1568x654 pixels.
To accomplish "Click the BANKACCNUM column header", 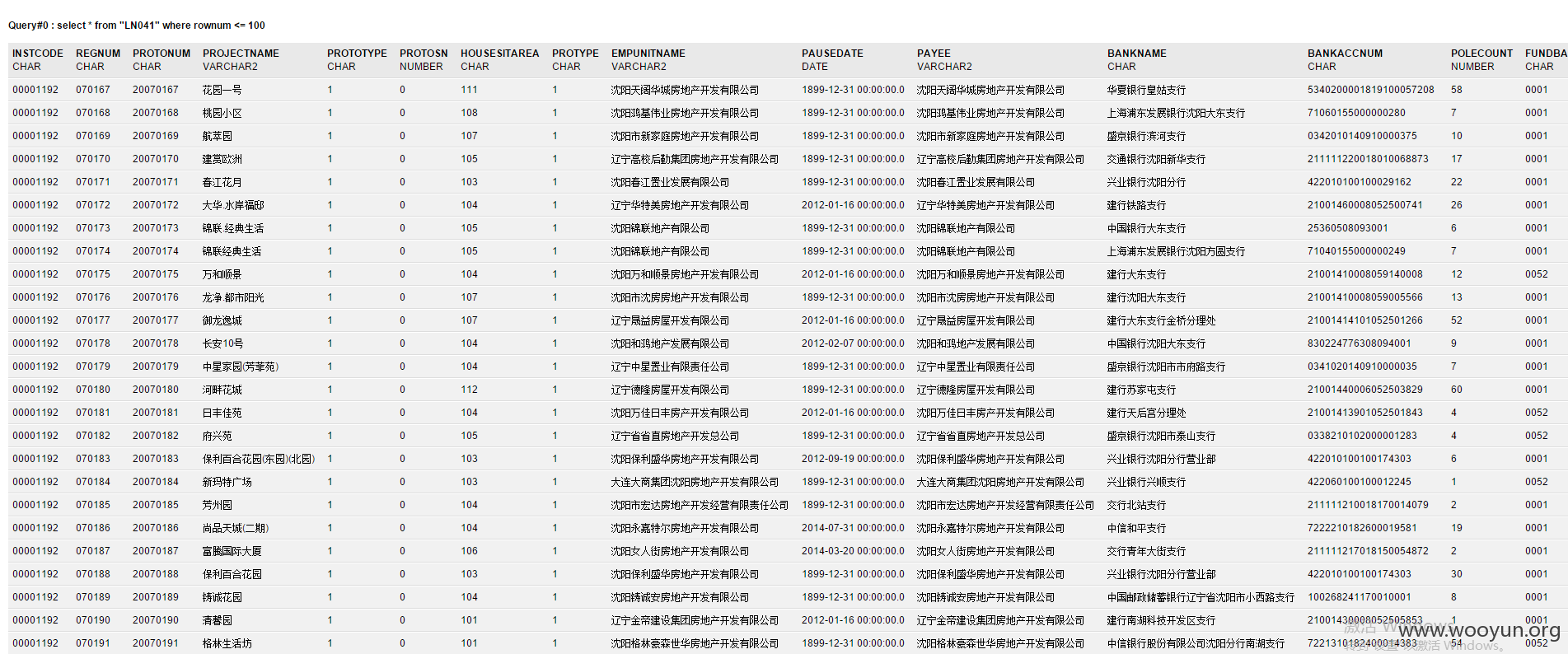I will [x=1345, y=54].
